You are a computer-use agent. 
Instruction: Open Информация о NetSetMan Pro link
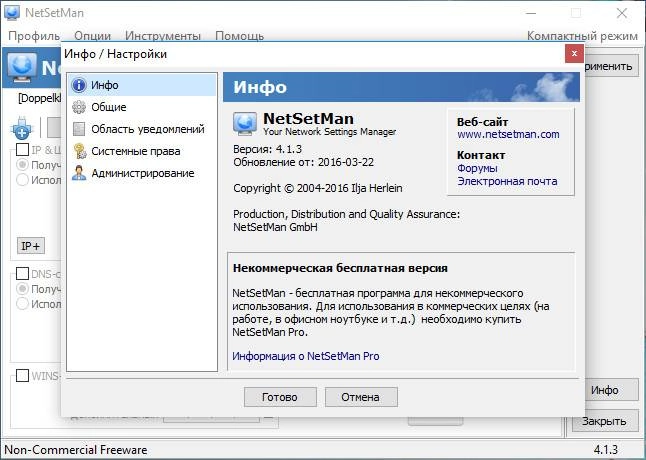tap(306, 356)
